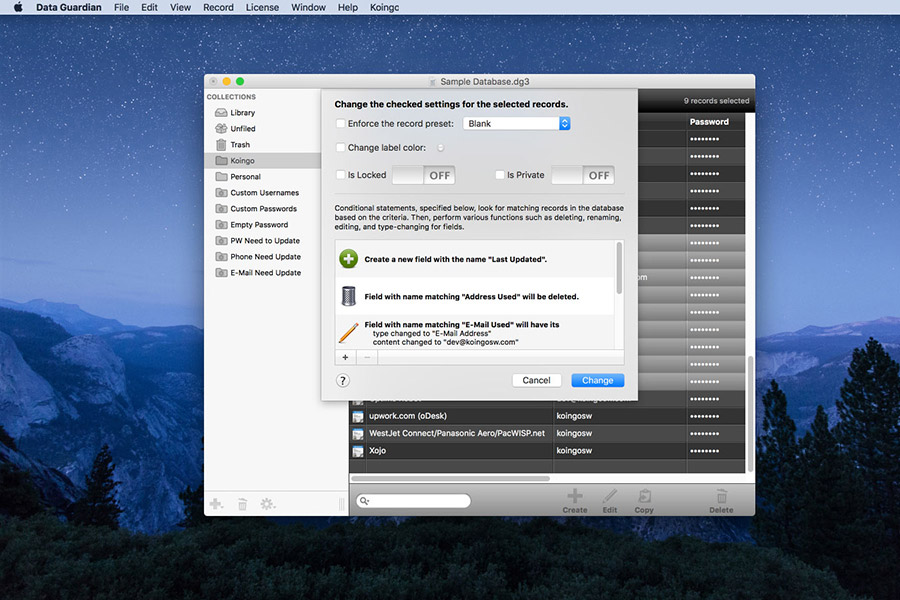Open the Library collection icon
Image resolution: width=900 pixels, height=600 pixels.
(222, 112)
